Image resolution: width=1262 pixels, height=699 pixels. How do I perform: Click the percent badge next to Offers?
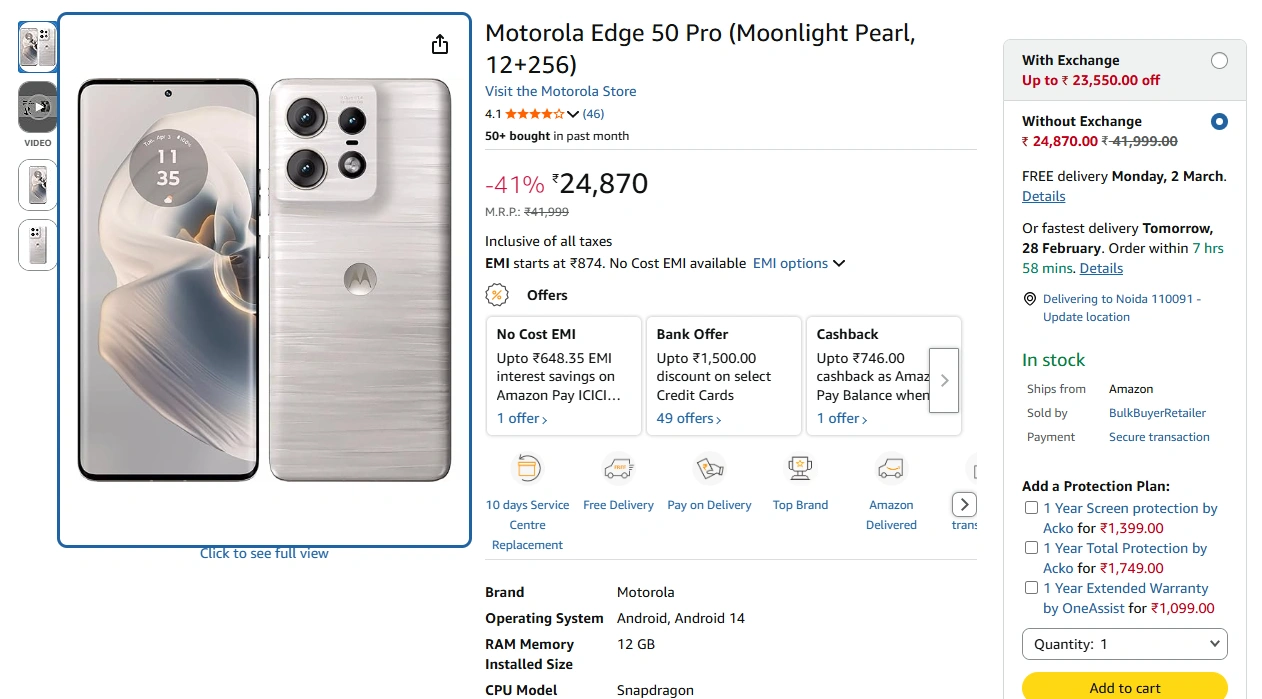coord(497,295)
